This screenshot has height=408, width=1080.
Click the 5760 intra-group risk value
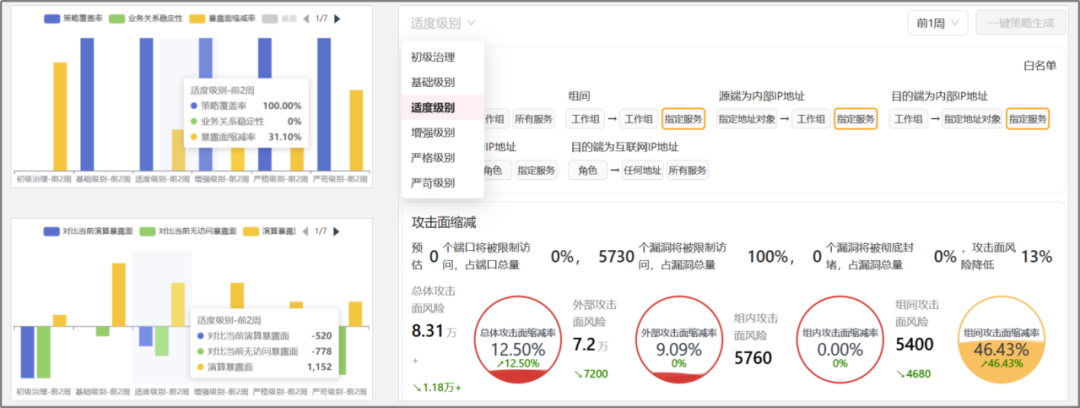[x=753, y=358]
